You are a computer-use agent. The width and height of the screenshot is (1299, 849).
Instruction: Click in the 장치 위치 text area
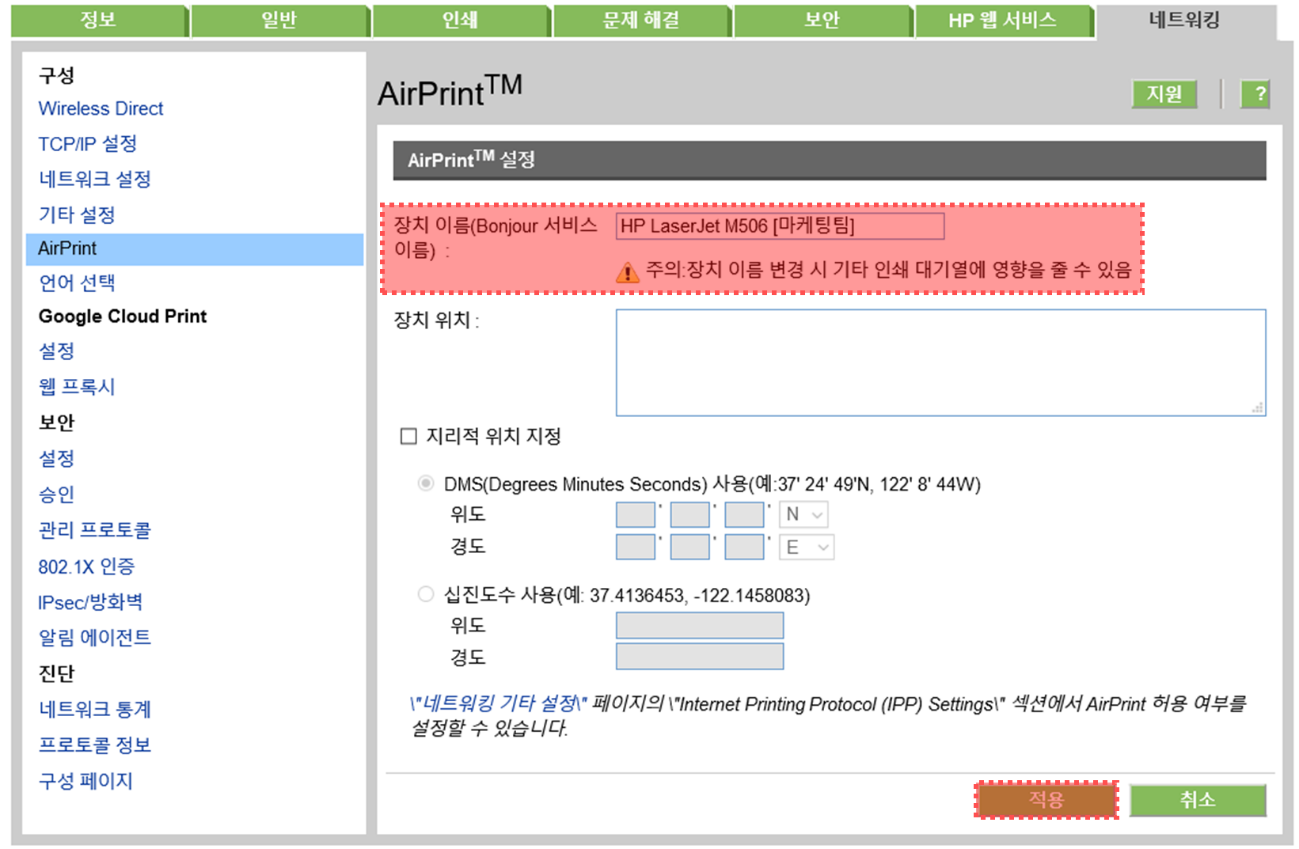coord(941,362)
